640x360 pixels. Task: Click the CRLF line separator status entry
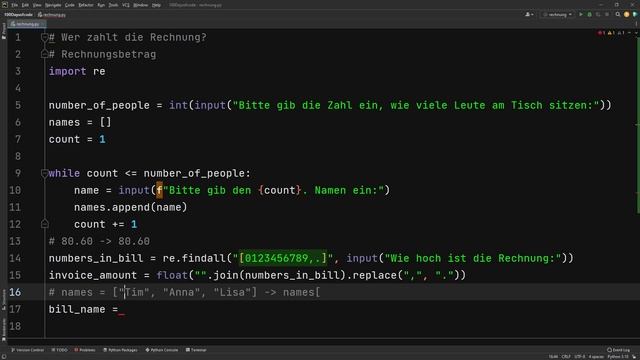click(x=566, y=357)
